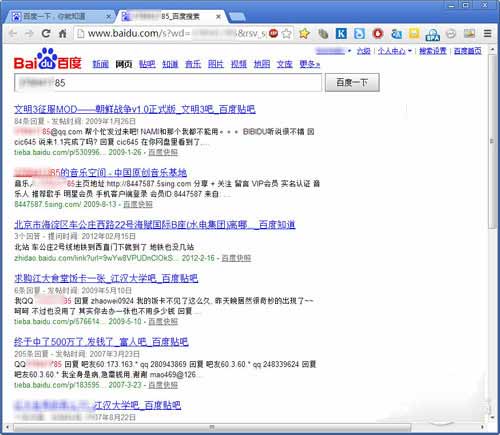Select the 85_百度搜索 tab
Viewport: 500px width, 435px height.
click(x=172, y=16)
